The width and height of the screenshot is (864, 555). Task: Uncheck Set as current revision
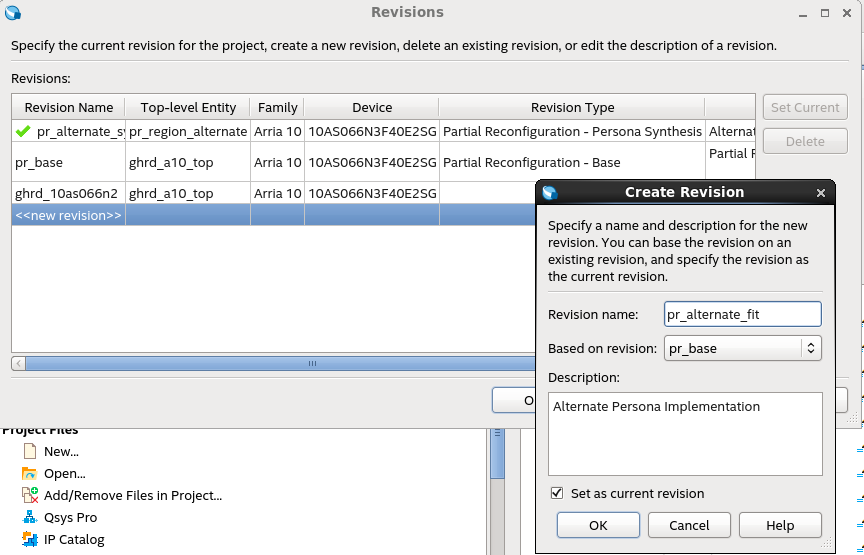coord(557,493)
